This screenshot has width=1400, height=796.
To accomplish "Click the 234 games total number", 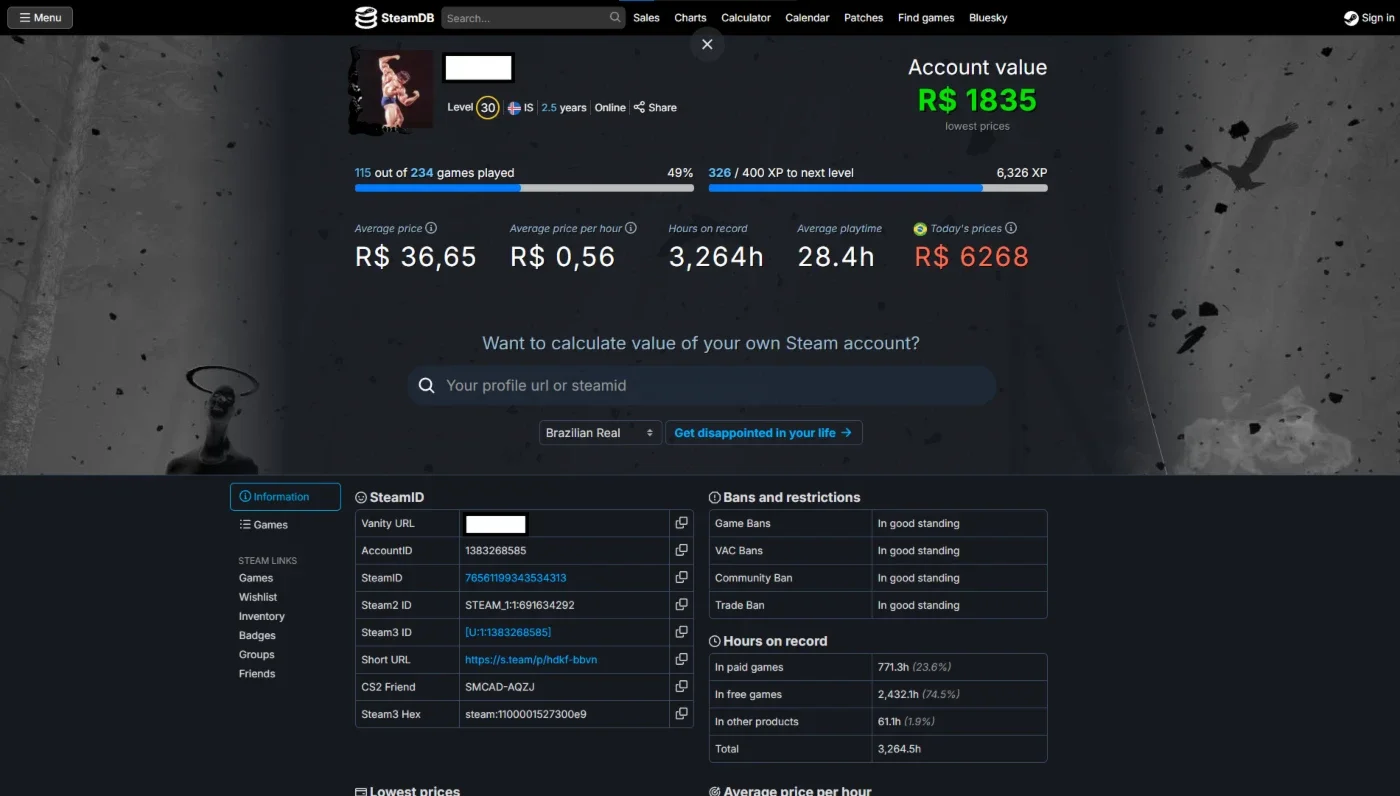I will 422,173.
